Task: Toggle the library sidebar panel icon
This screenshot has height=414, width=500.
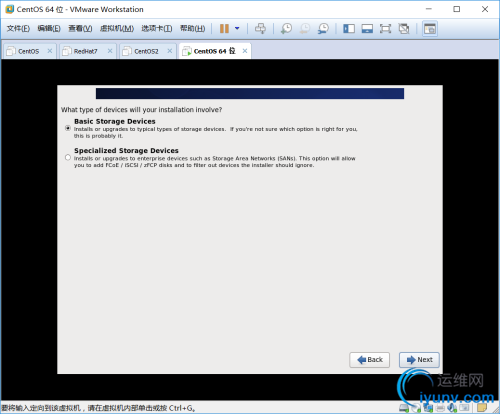Action: (349, 29)
